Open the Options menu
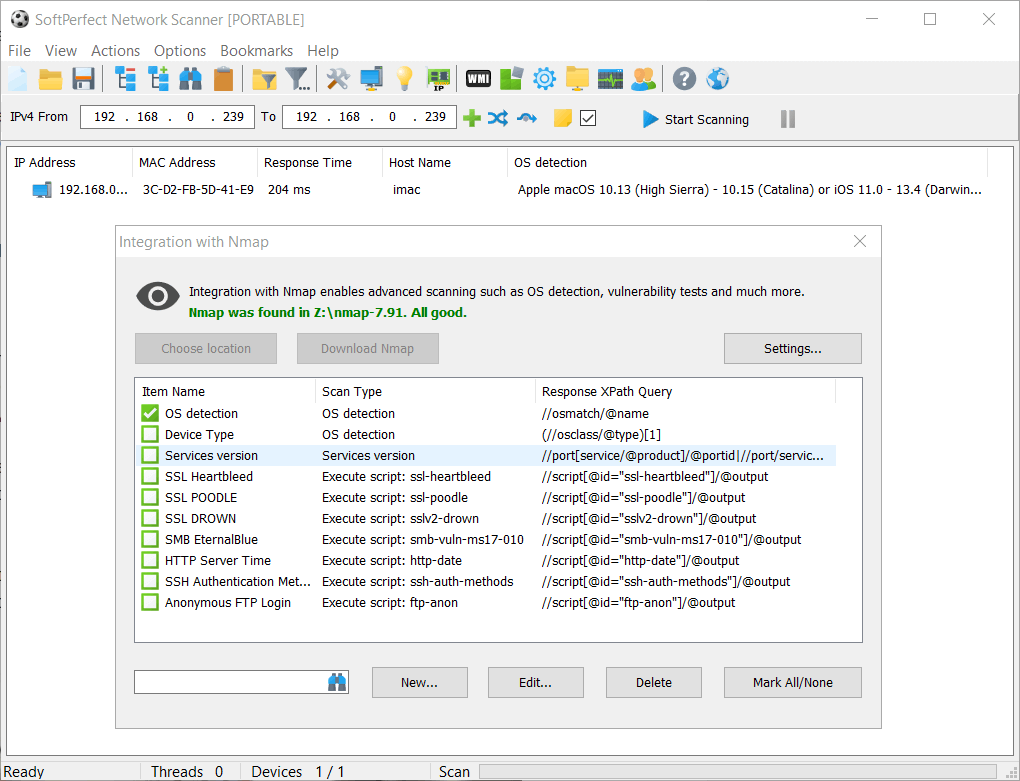This screenshot has width=1020, height=781. (x=180, y=51)
